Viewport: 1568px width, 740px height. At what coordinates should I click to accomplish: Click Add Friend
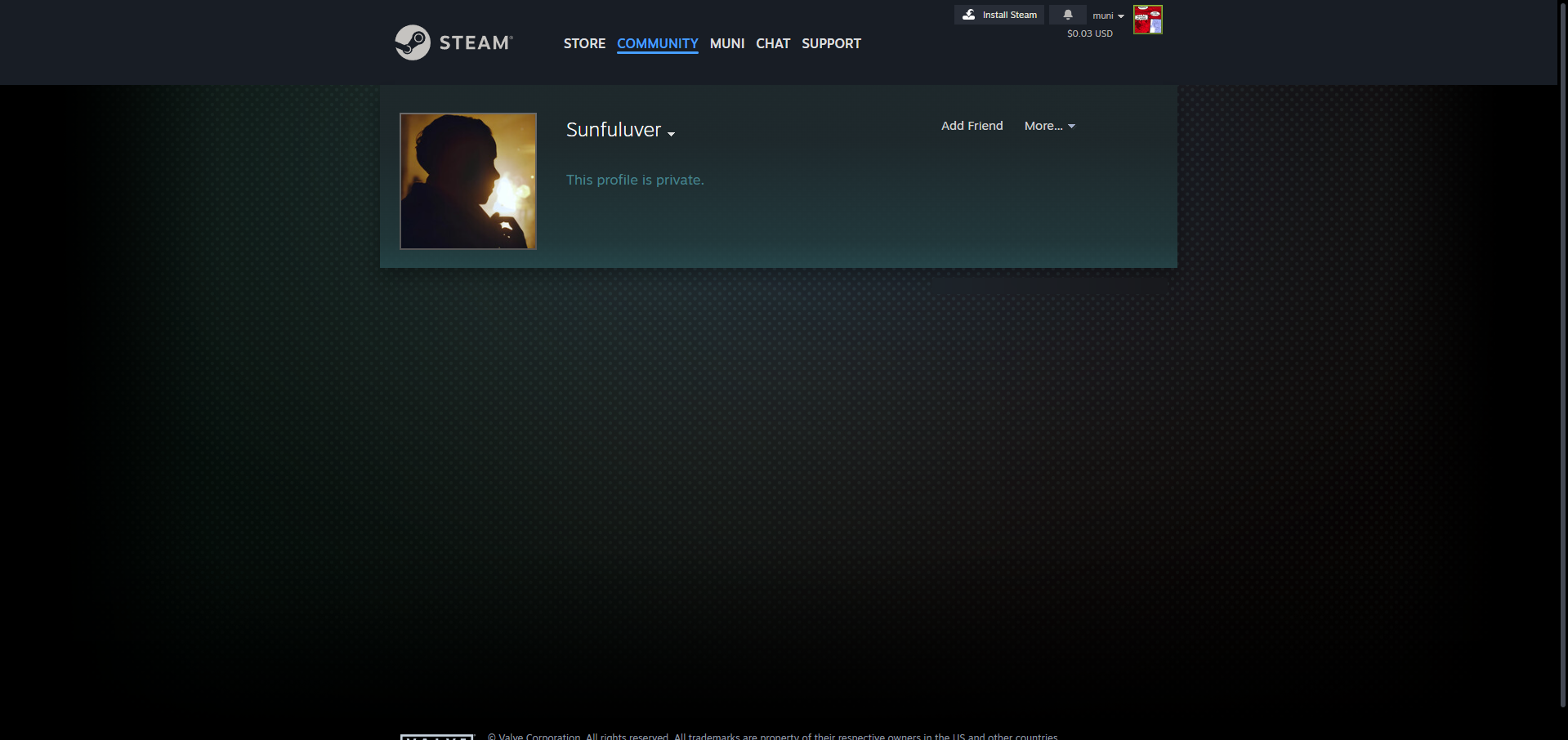coord(972,126)
